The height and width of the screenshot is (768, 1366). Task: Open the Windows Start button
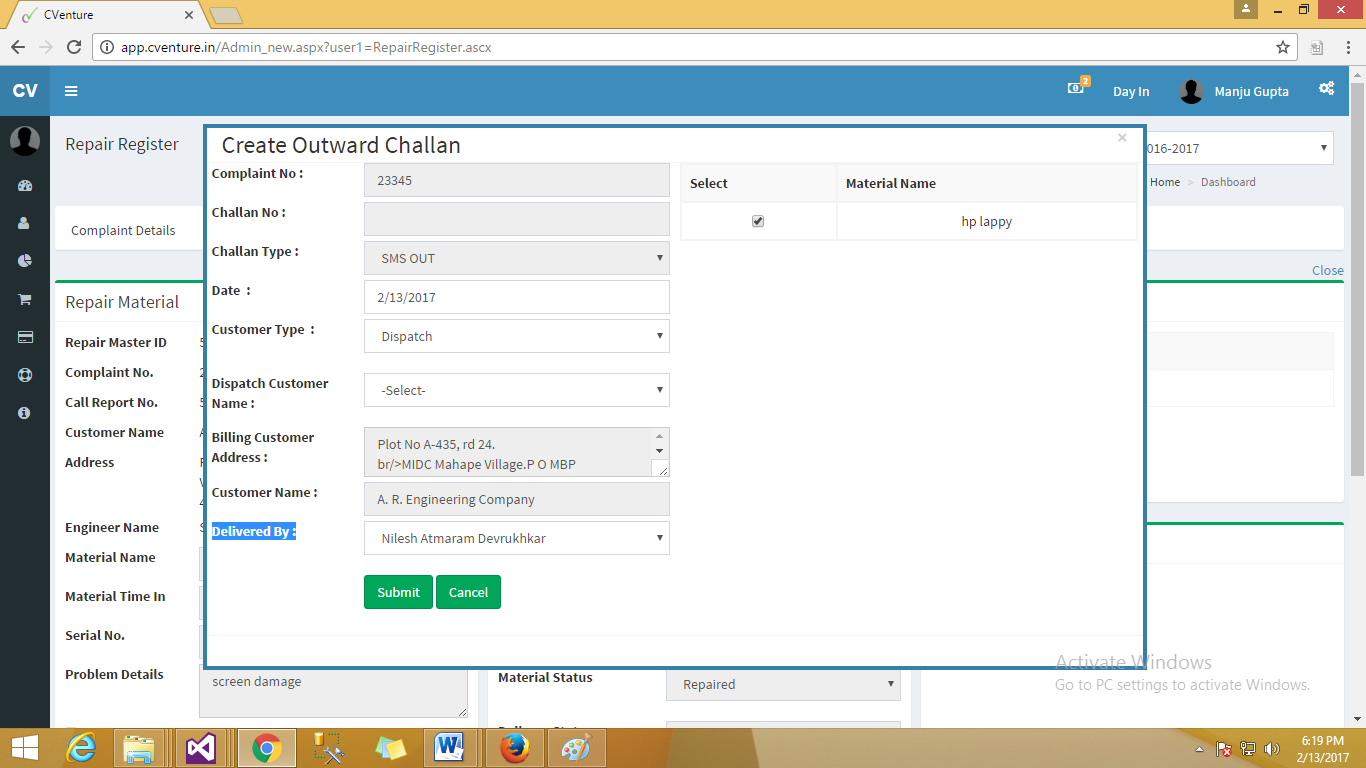pos(25,748)
